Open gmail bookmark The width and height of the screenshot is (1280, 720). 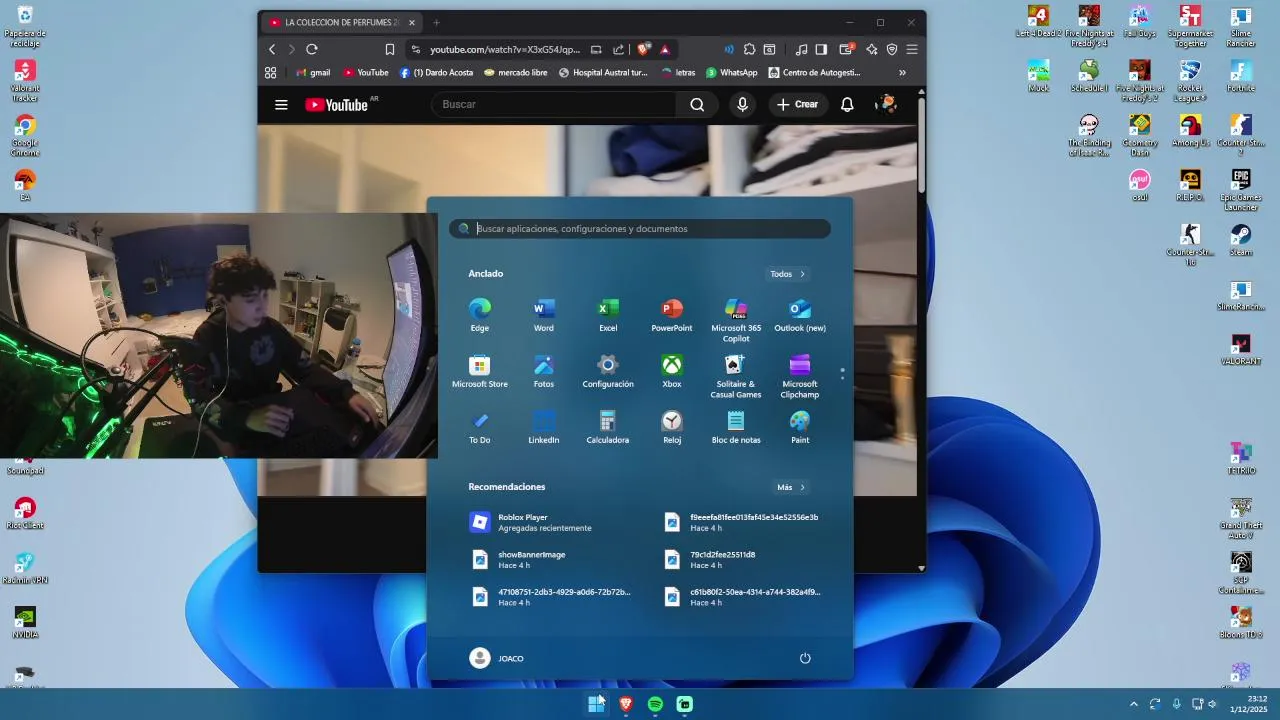313,73
